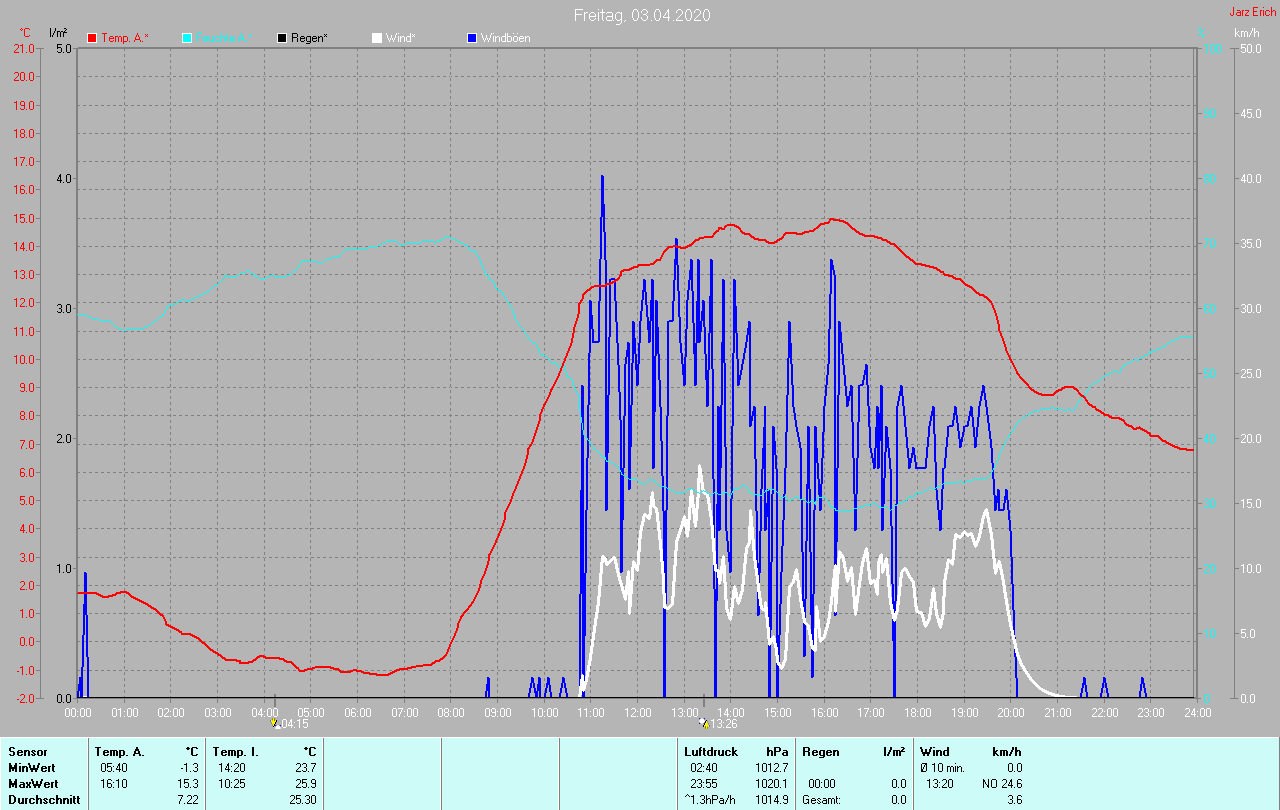Click the sunrise marker icon at 04:15
This screenshot has height=810, width=1280.
276,723
